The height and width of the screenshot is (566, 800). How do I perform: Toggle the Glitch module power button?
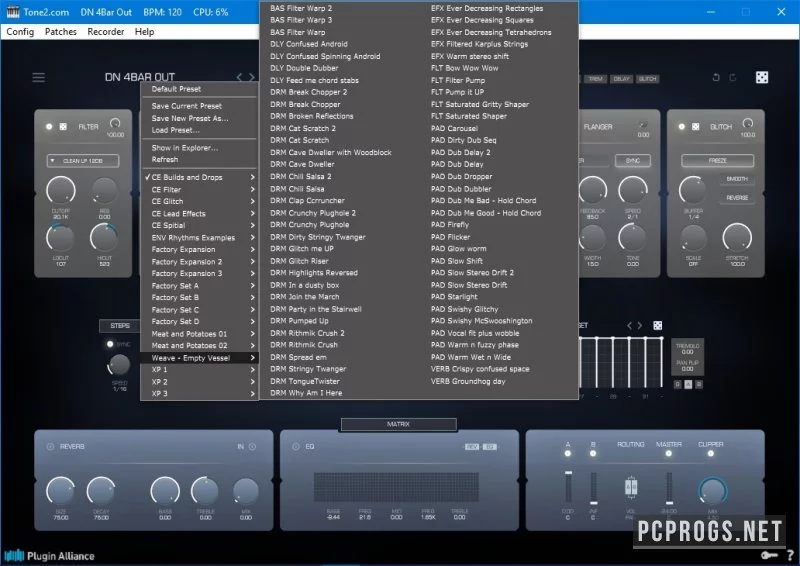[x=682, y=126]
